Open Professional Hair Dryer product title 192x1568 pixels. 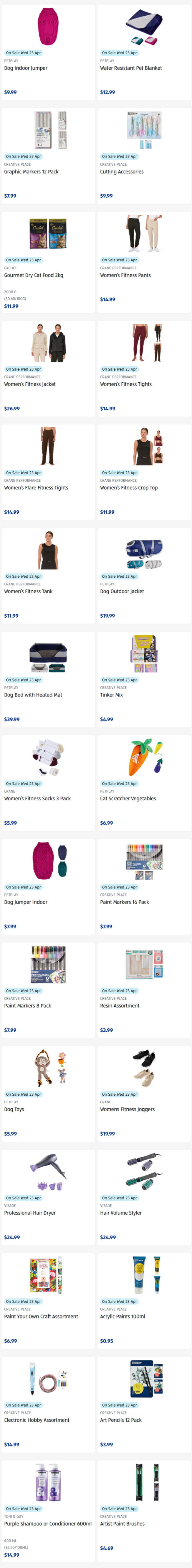(x=30, y=1213)
